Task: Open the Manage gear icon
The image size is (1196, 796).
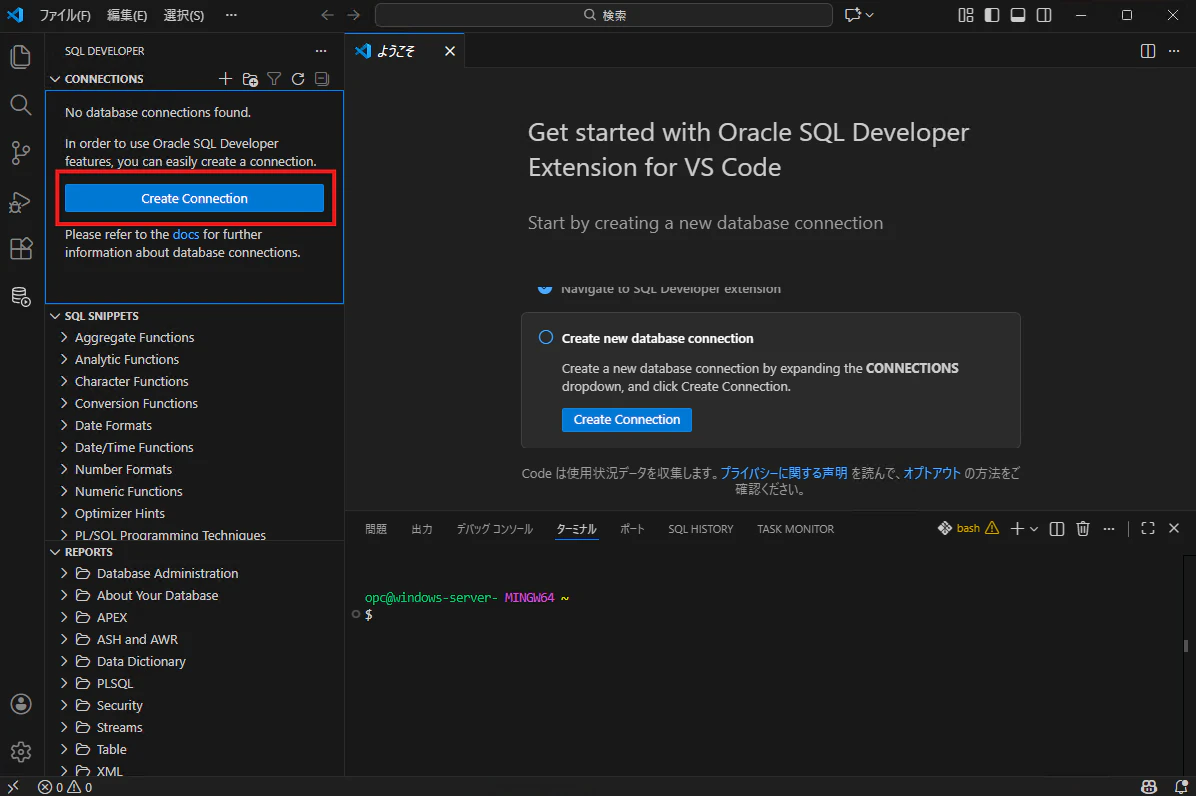Action: coord(21,752)
